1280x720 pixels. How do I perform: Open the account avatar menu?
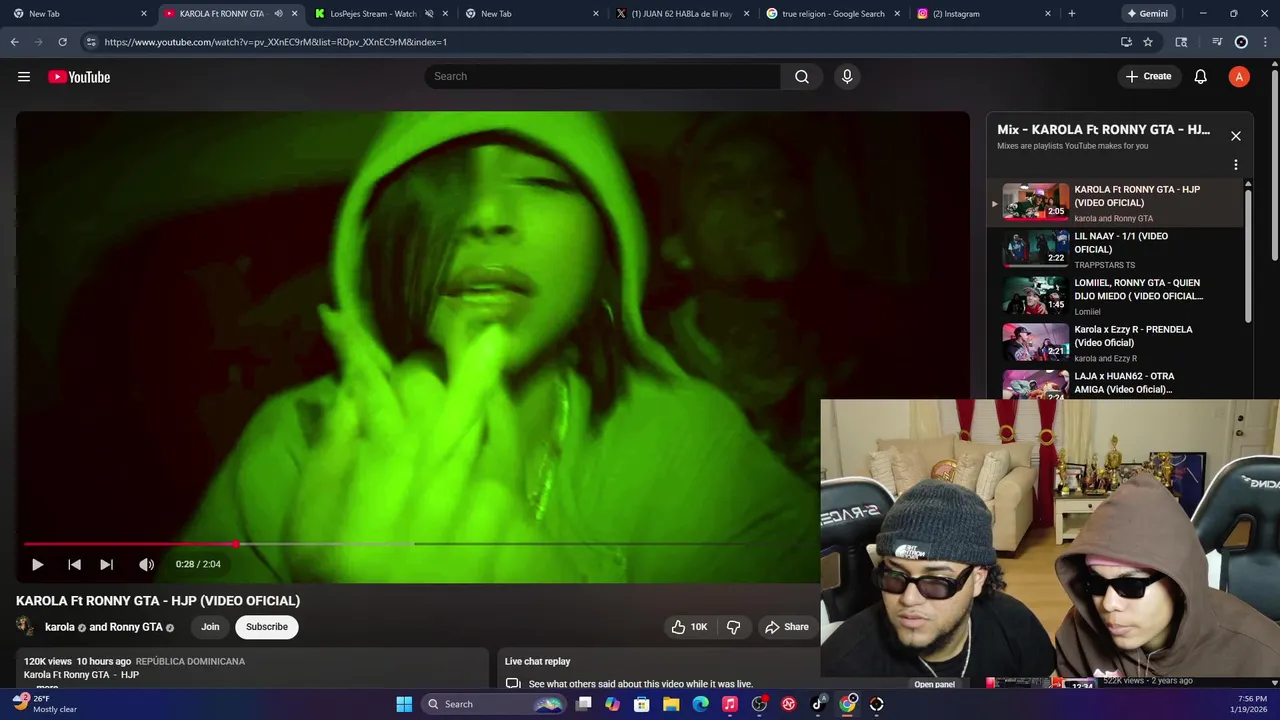pos(1239,77)
